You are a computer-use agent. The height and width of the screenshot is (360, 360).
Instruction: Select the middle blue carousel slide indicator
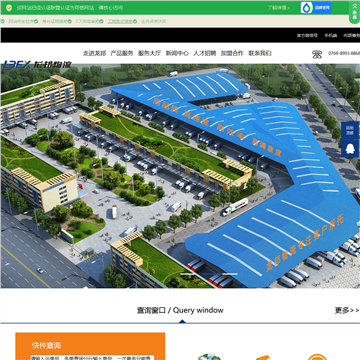tap(209, 274)
